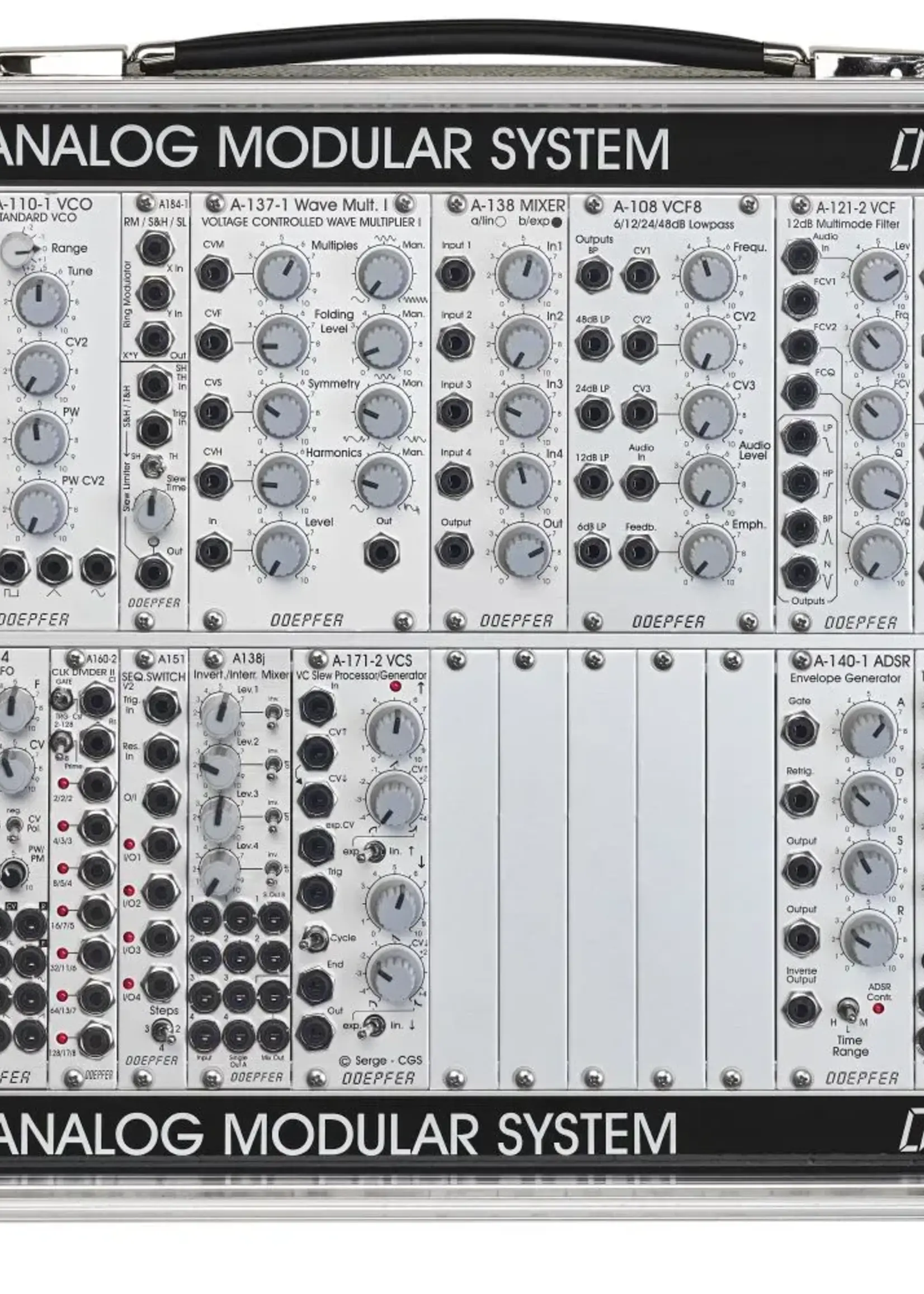Click the Audio In jack on A-121-2 VCF
Screen dimensions: 924x1294
click(800, 256)
